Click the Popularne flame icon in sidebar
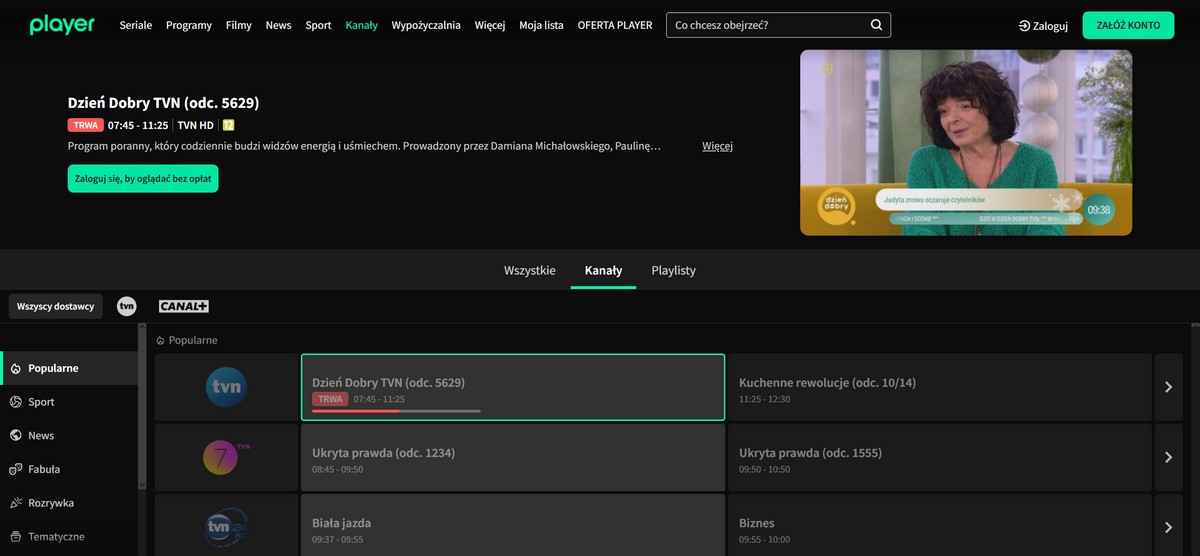This screenshot has height=556, width=1200. click(x=15, y=369)
